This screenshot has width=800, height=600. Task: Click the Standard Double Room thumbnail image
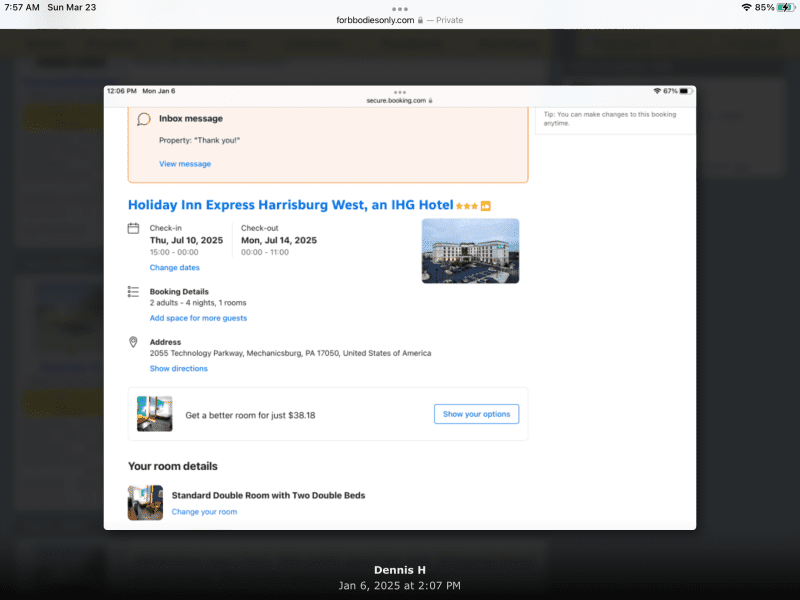coord(145,502)
